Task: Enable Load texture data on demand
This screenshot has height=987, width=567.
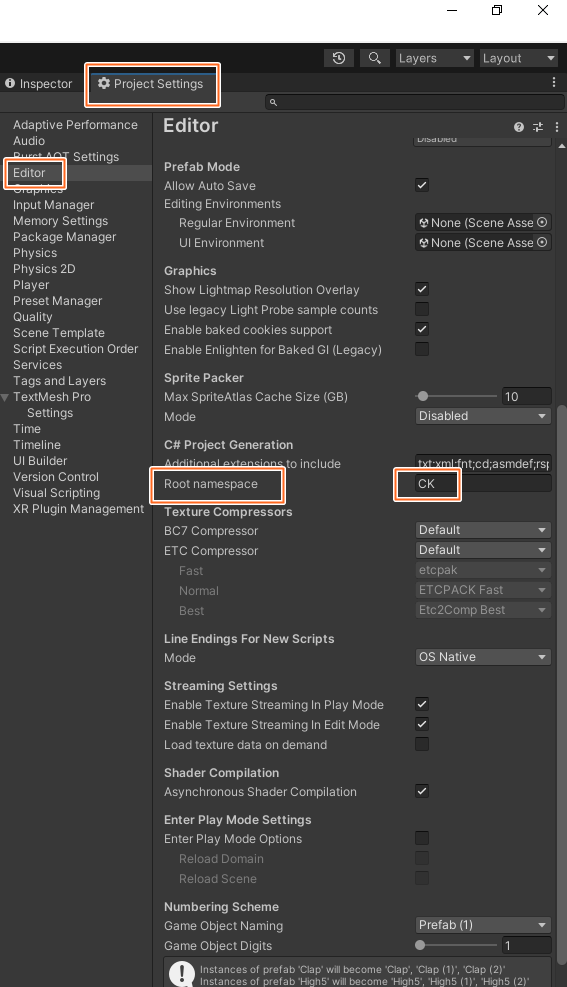Action: 422,744
